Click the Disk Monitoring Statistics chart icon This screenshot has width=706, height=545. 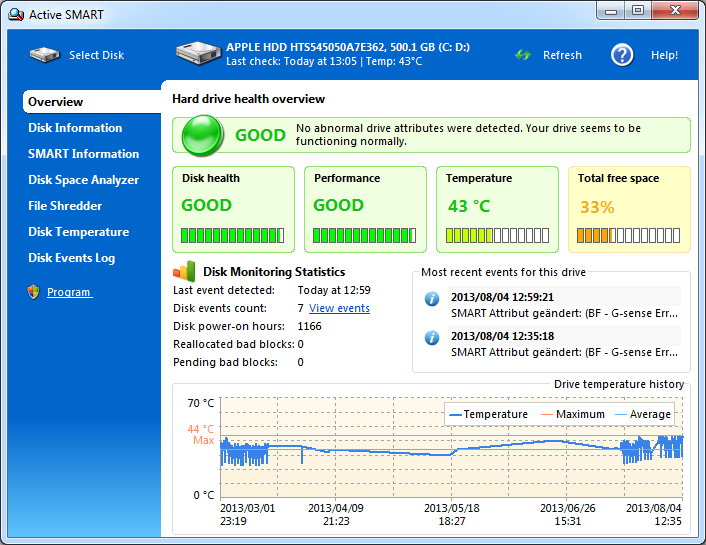185,271
